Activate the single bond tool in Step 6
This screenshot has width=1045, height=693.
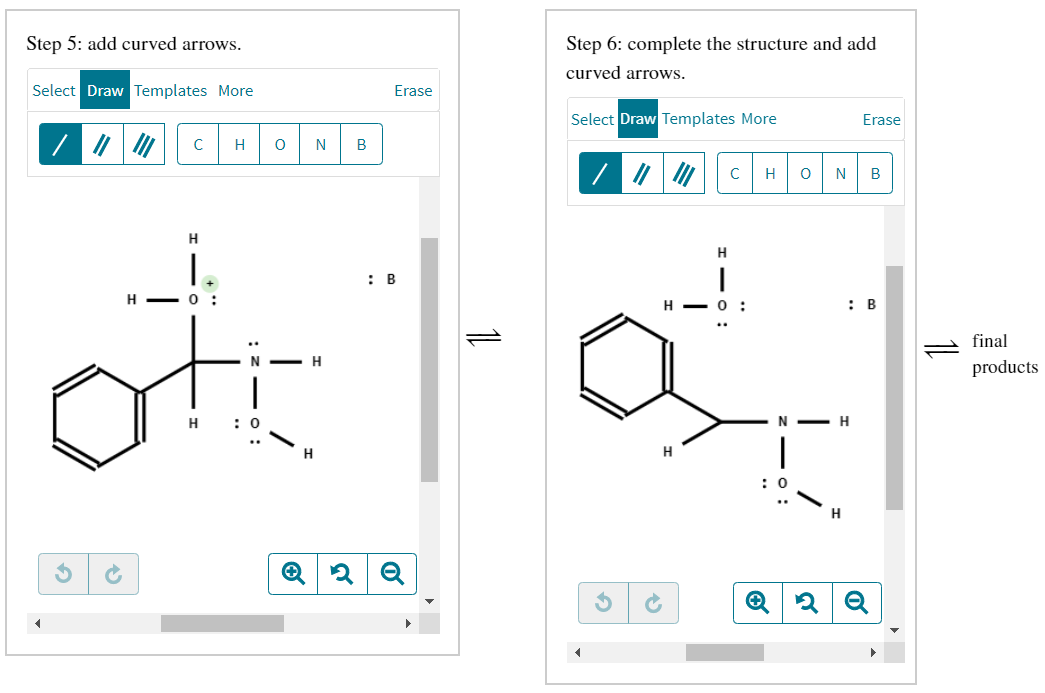[600, 173]
